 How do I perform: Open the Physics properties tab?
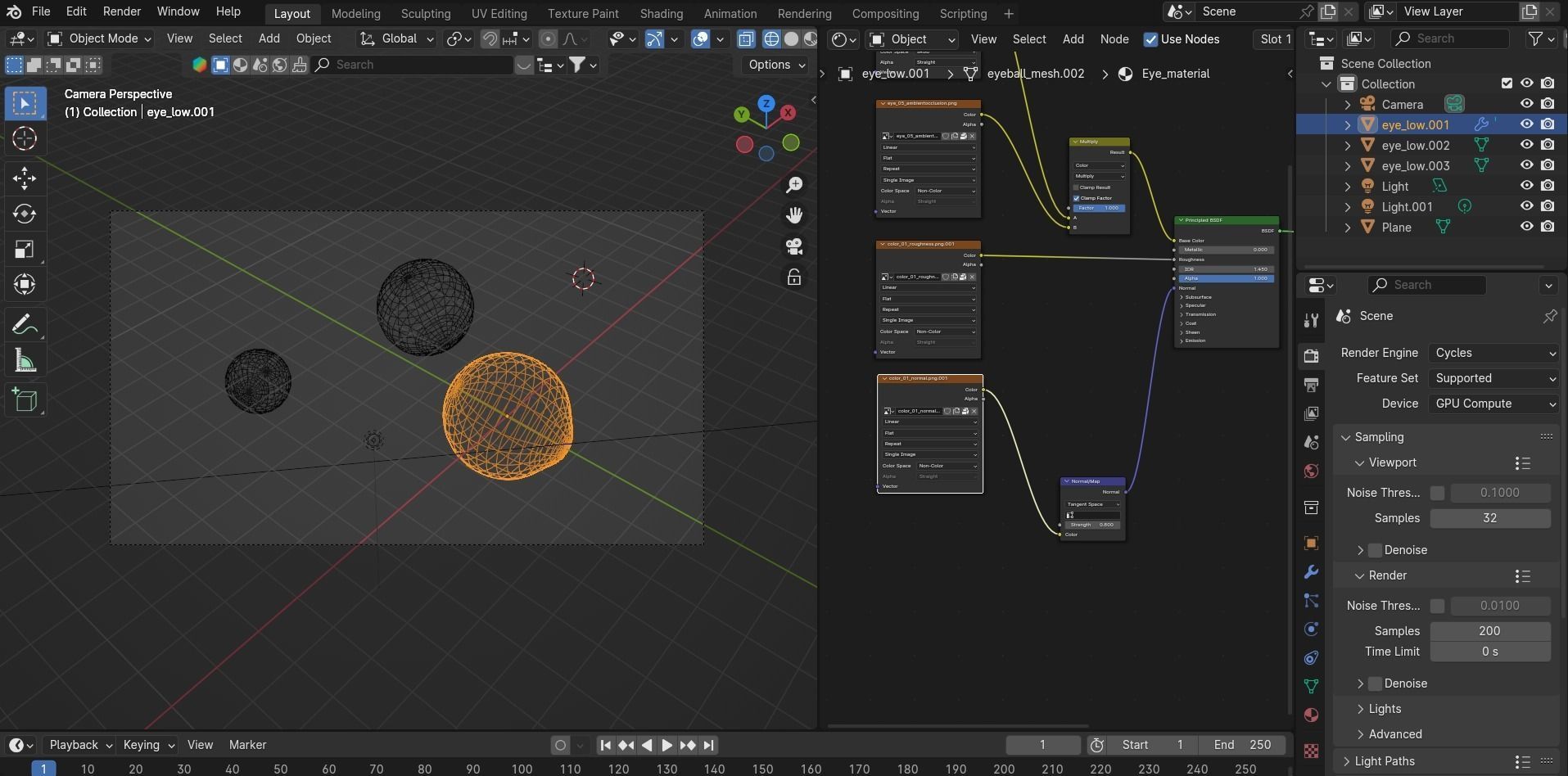coord(1311,629)
